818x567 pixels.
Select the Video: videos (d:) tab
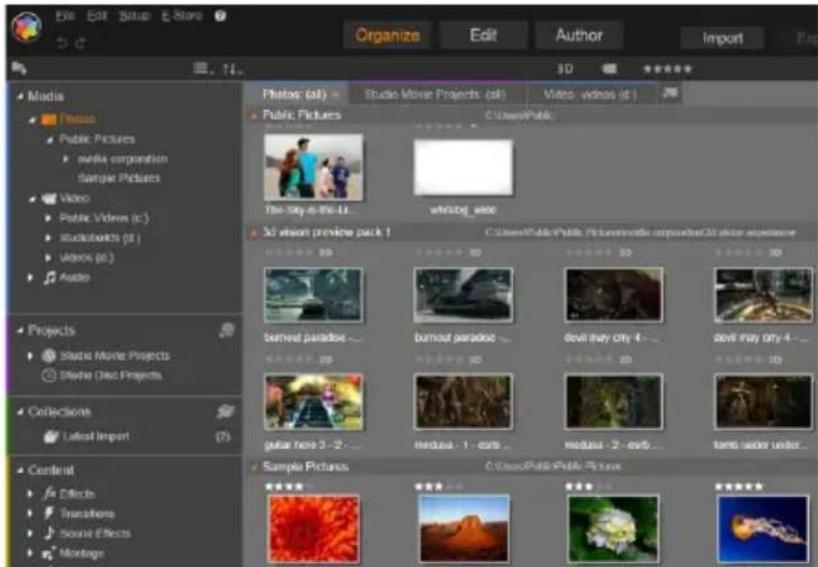click(x=590, y=94)
